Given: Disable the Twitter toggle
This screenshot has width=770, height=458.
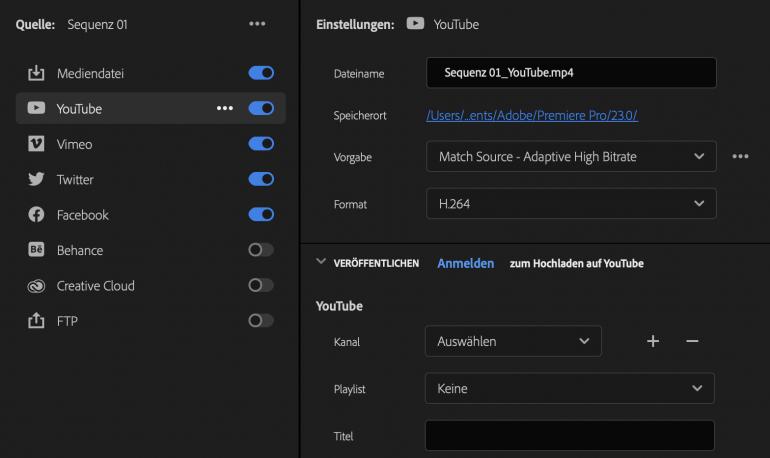Looking at the screenshot, I should click(261, 179).
